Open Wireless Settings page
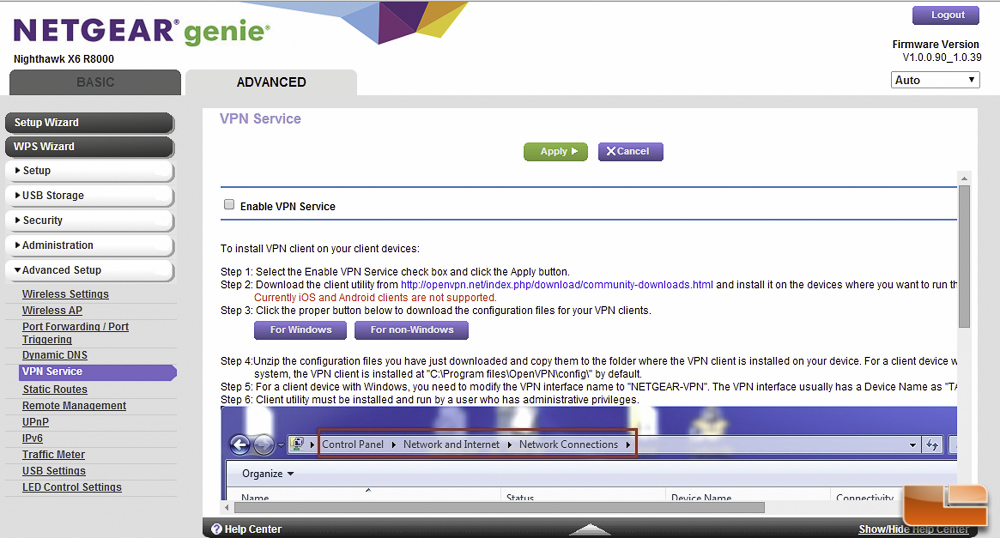The height and width of the screenshot is (538, 1000). [x=65, y=294]
